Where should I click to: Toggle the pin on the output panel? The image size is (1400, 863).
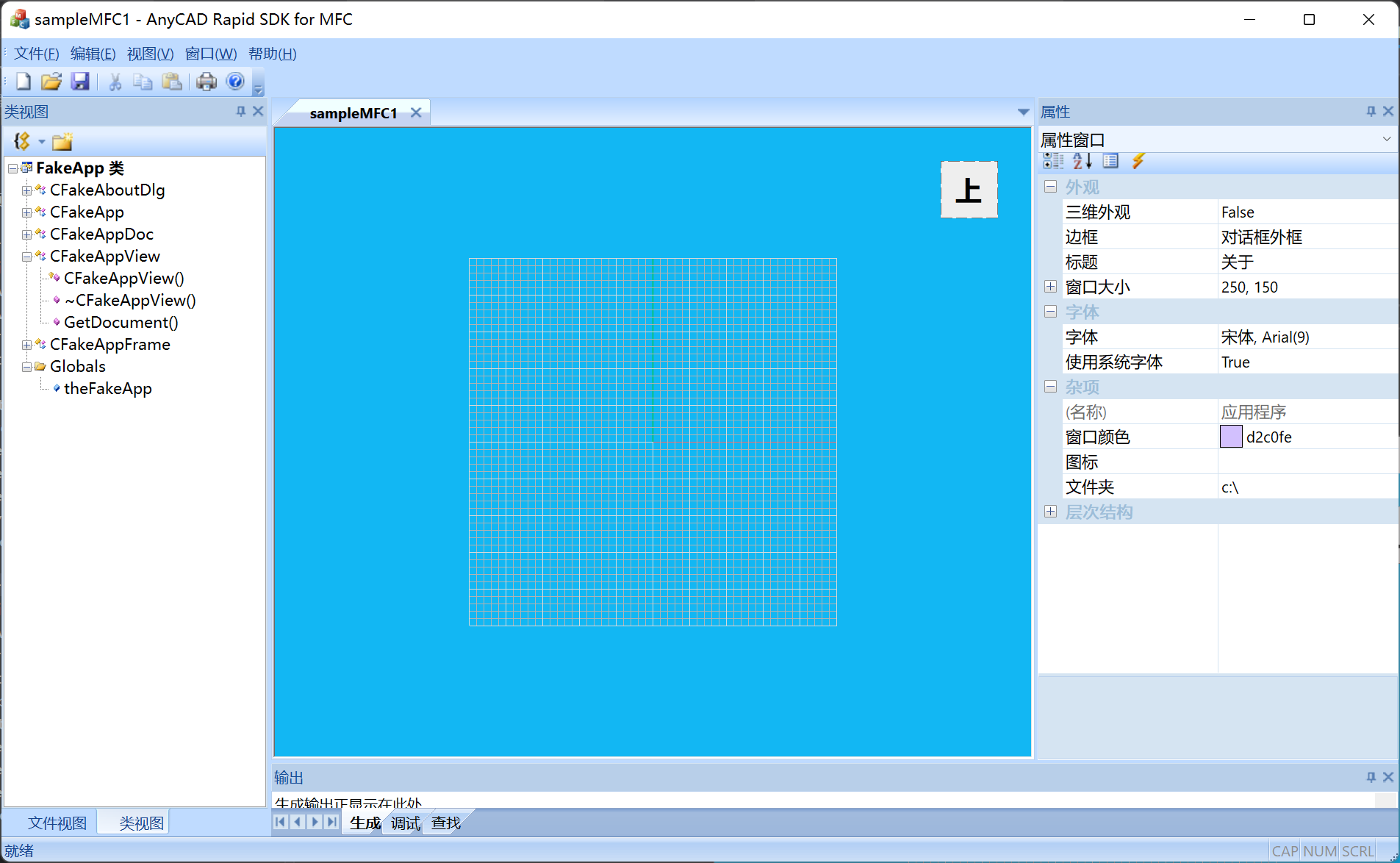click(x=1371, y=777)
